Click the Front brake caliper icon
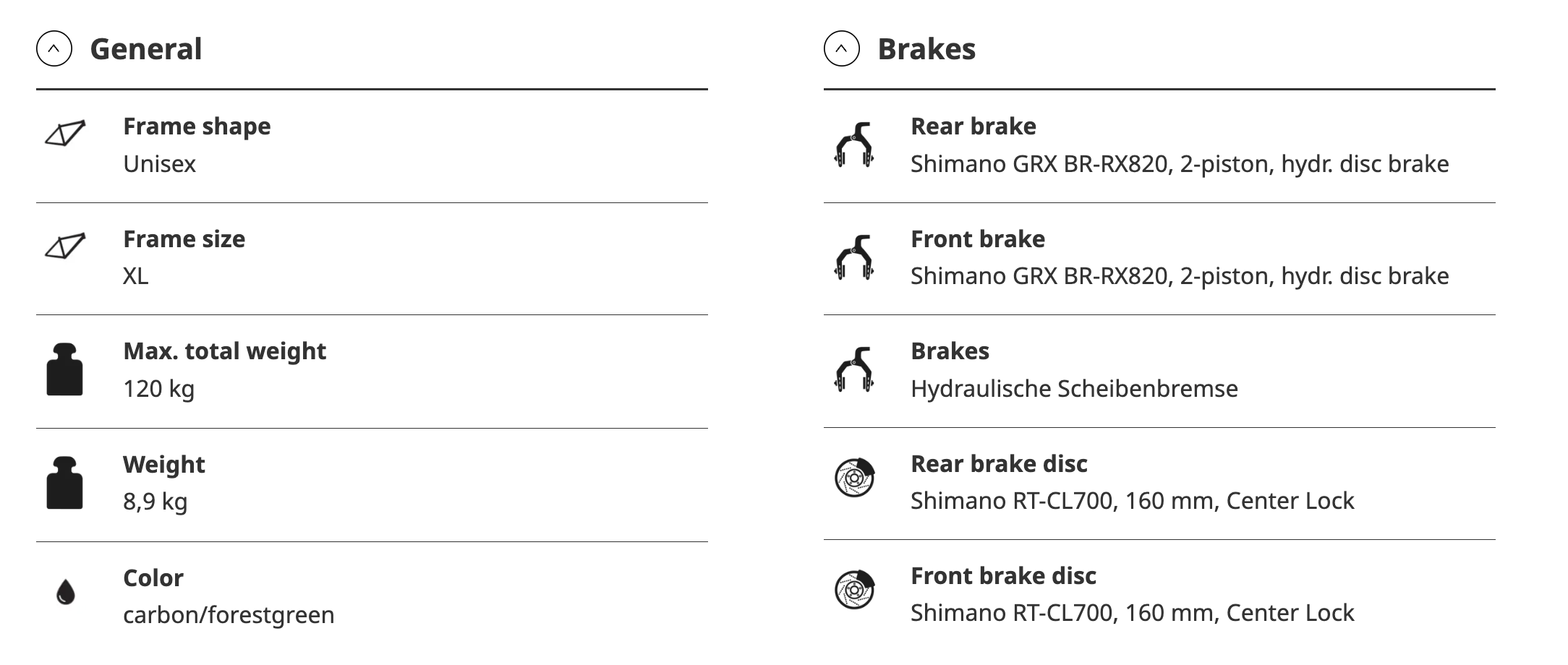1568x665 pixels. pyautogui.click(x=854, y=257)
